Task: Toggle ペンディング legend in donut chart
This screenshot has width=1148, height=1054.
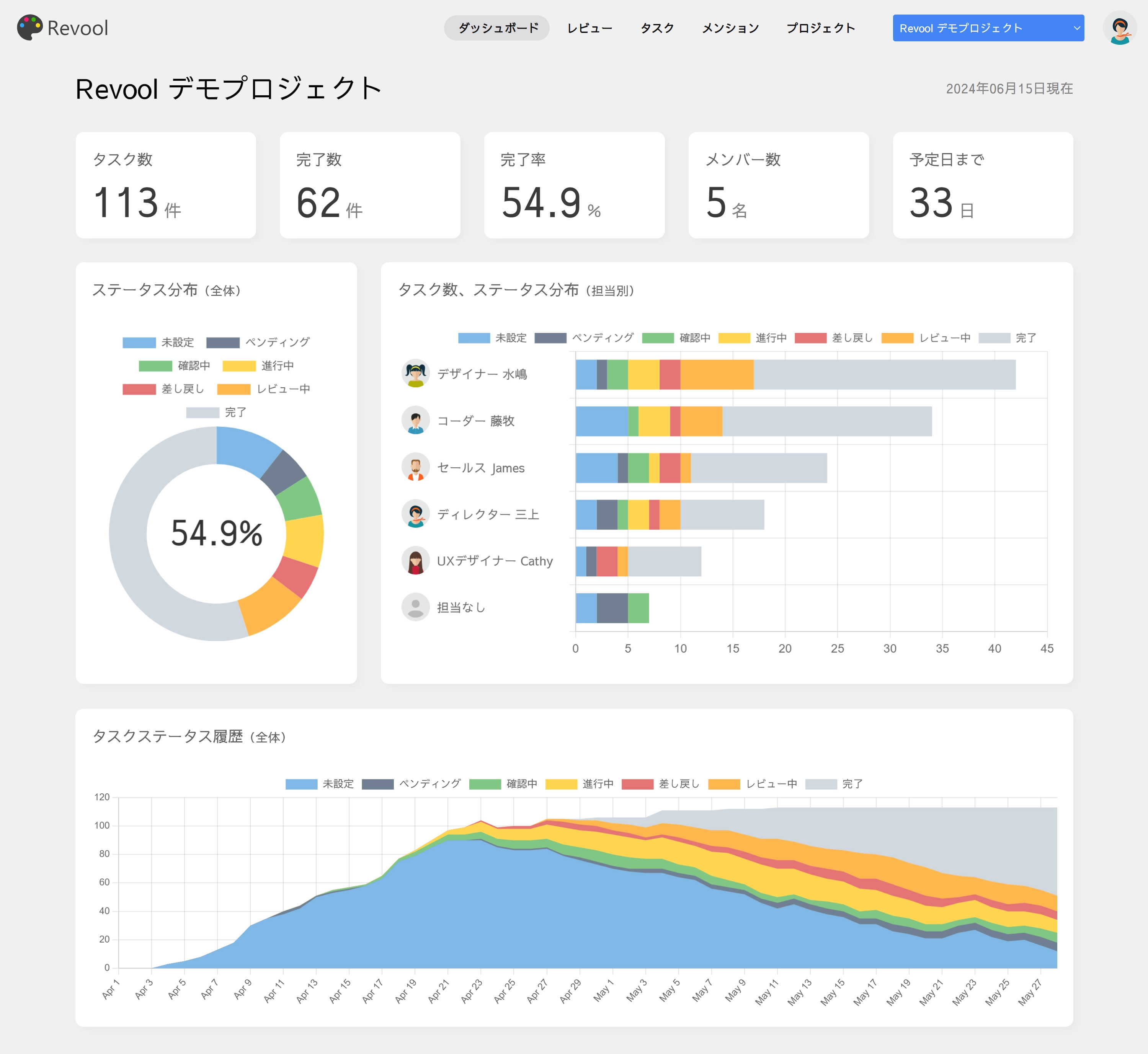Action: 258,342
